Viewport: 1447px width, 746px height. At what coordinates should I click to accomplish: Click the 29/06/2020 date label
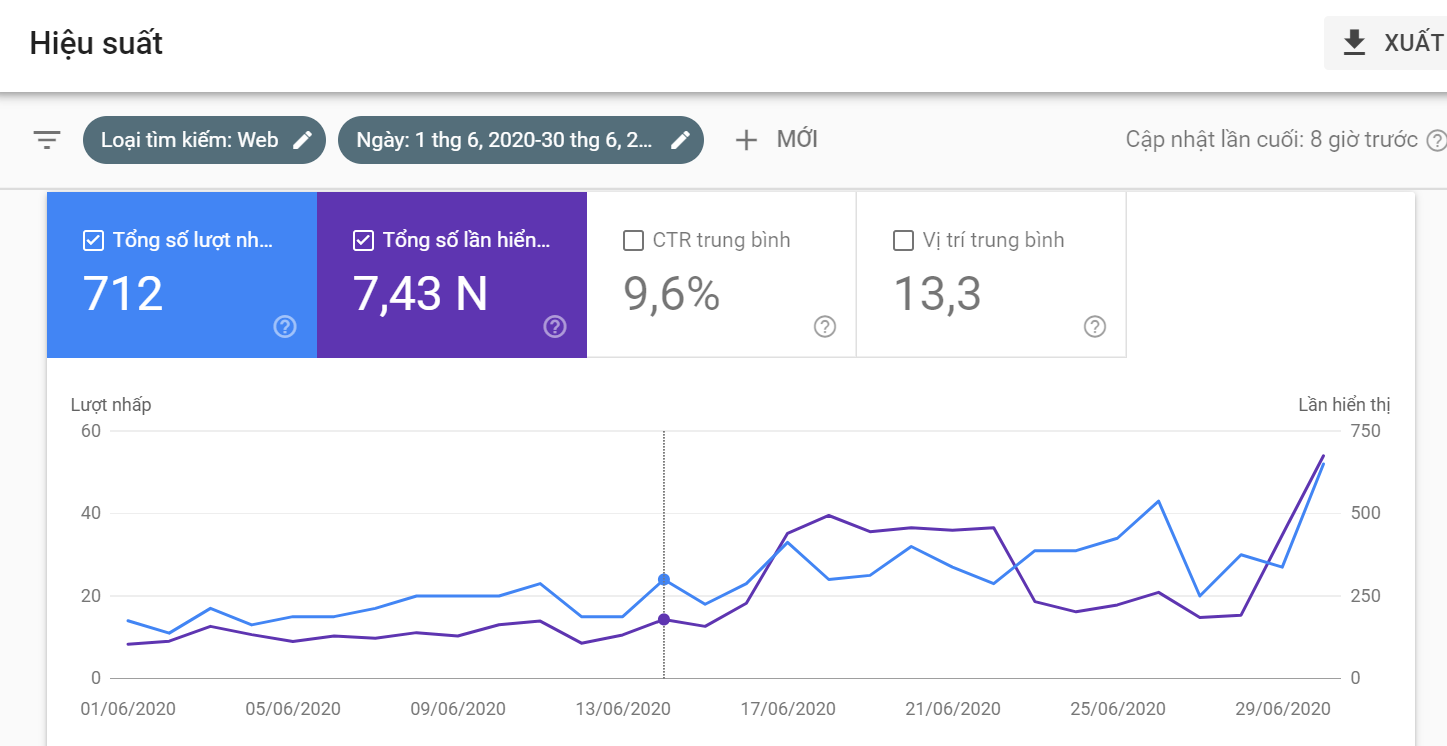click(x=1283, y=709)
